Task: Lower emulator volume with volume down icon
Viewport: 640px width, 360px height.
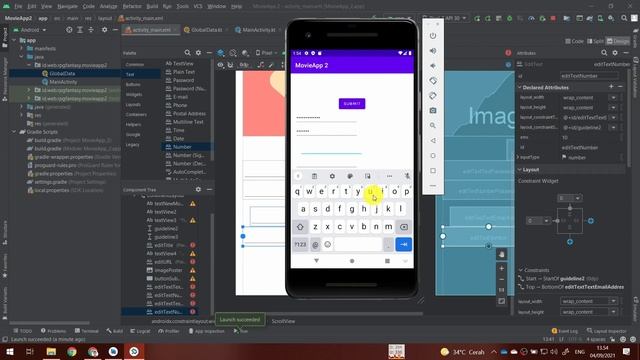Action: click(x=433, y=66)
